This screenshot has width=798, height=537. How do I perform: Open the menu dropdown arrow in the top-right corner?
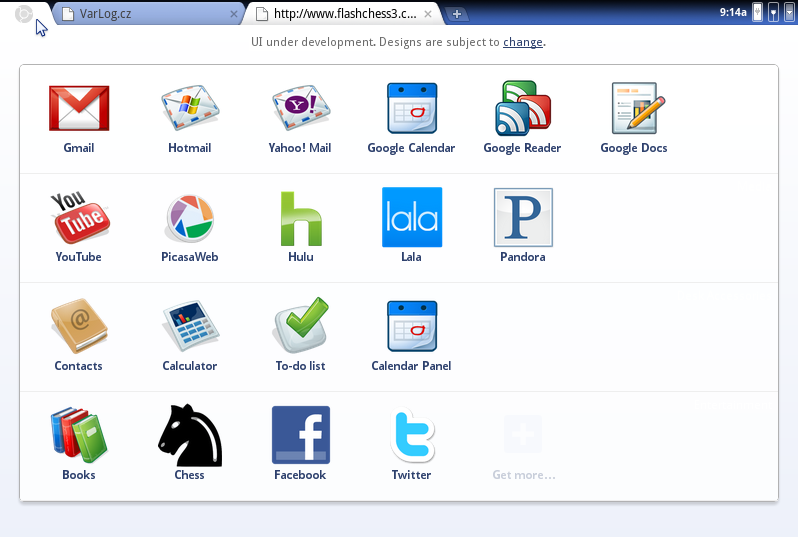point(789,13)
